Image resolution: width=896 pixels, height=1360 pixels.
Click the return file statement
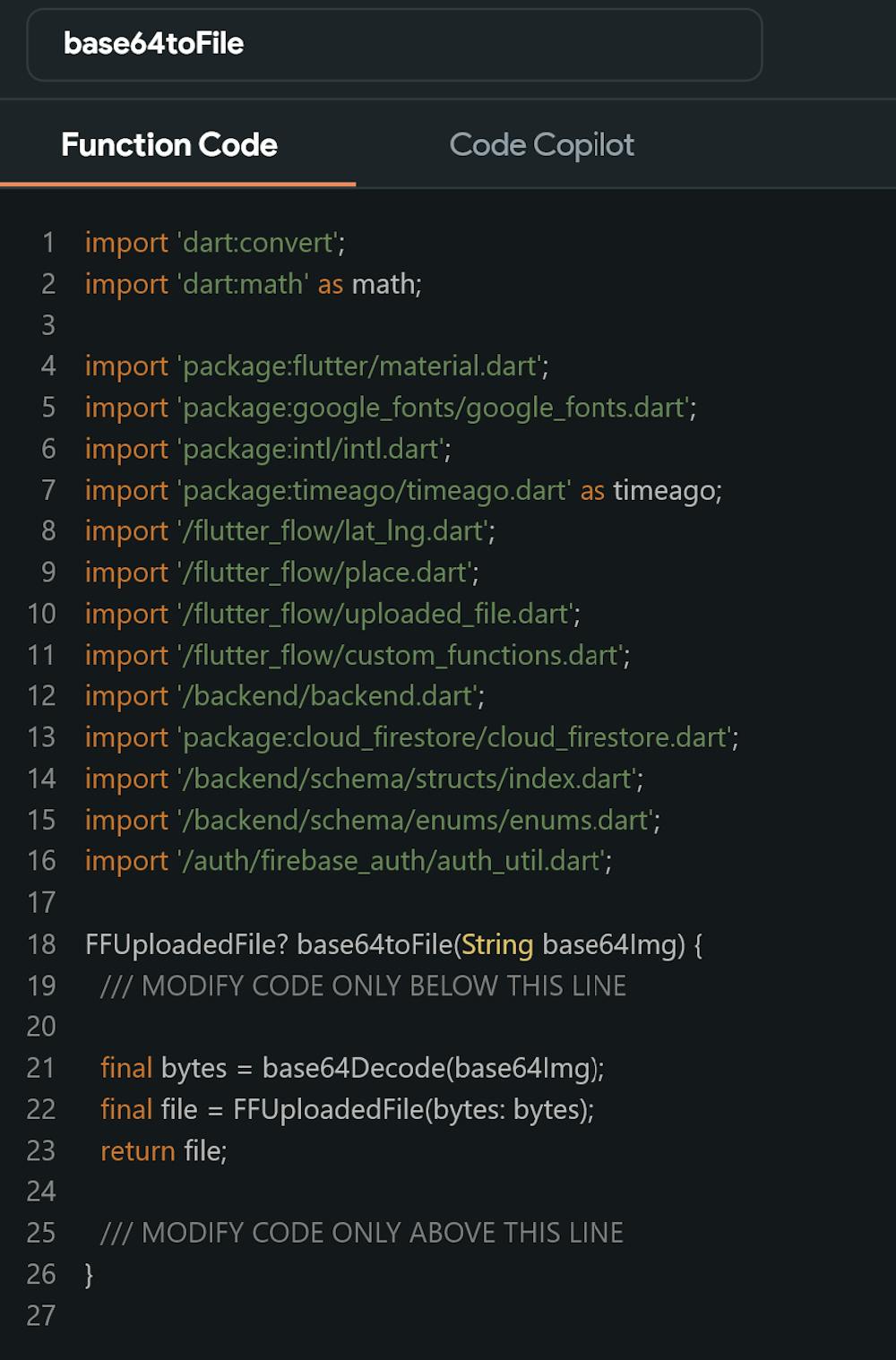(164, 1150)
